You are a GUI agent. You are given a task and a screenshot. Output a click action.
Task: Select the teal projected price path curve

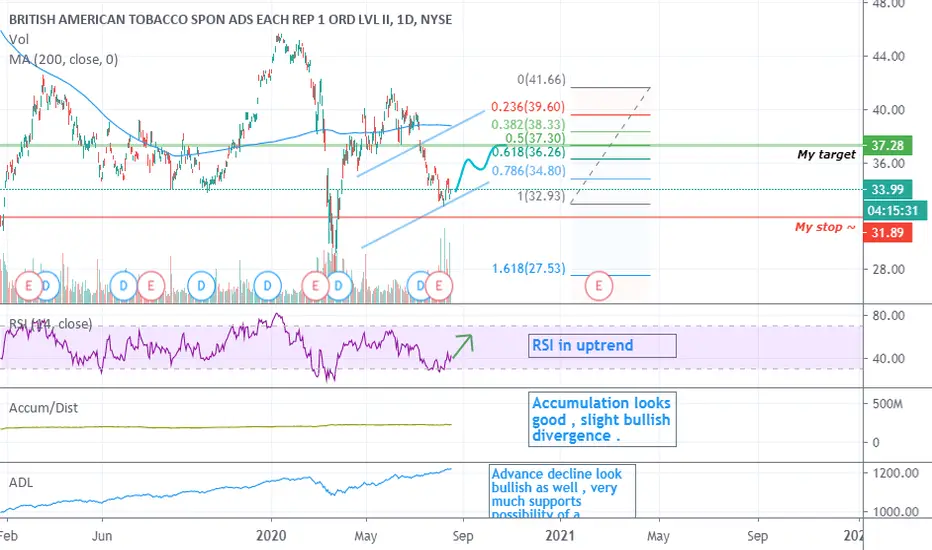(481, 167)
